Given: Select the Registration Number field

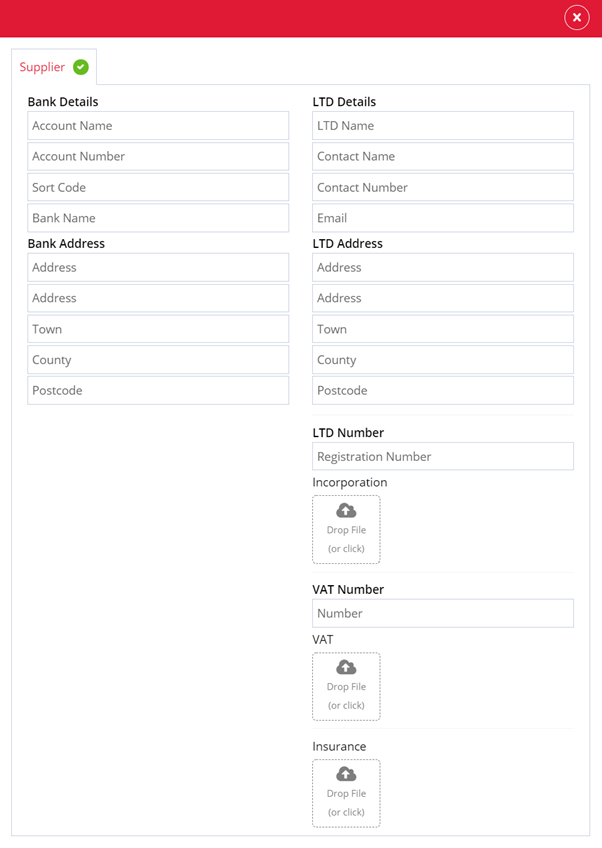Looking at the screenshot, I should [443, 456].
